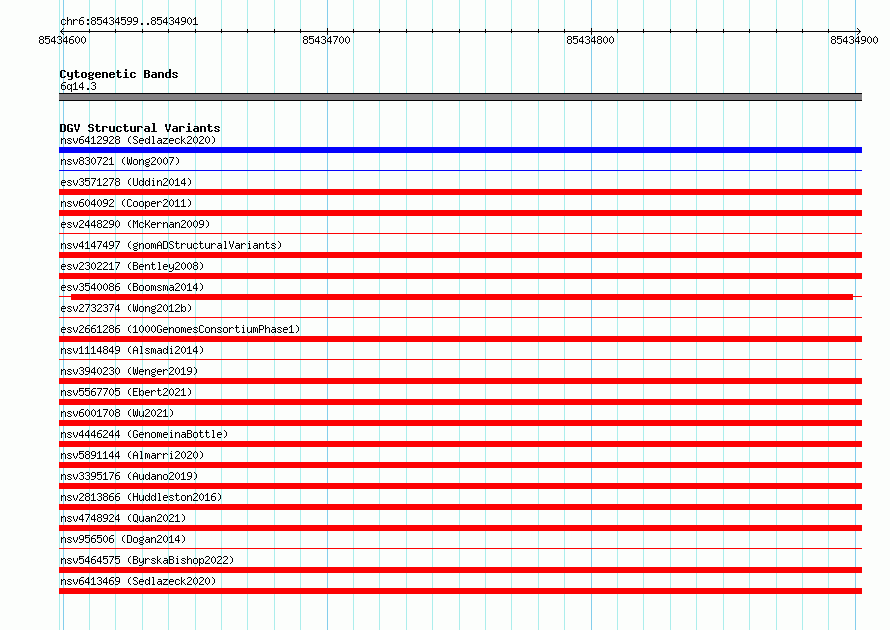Click the red bar under nsv6413469 Sedlazeck2020

point(460,591)
